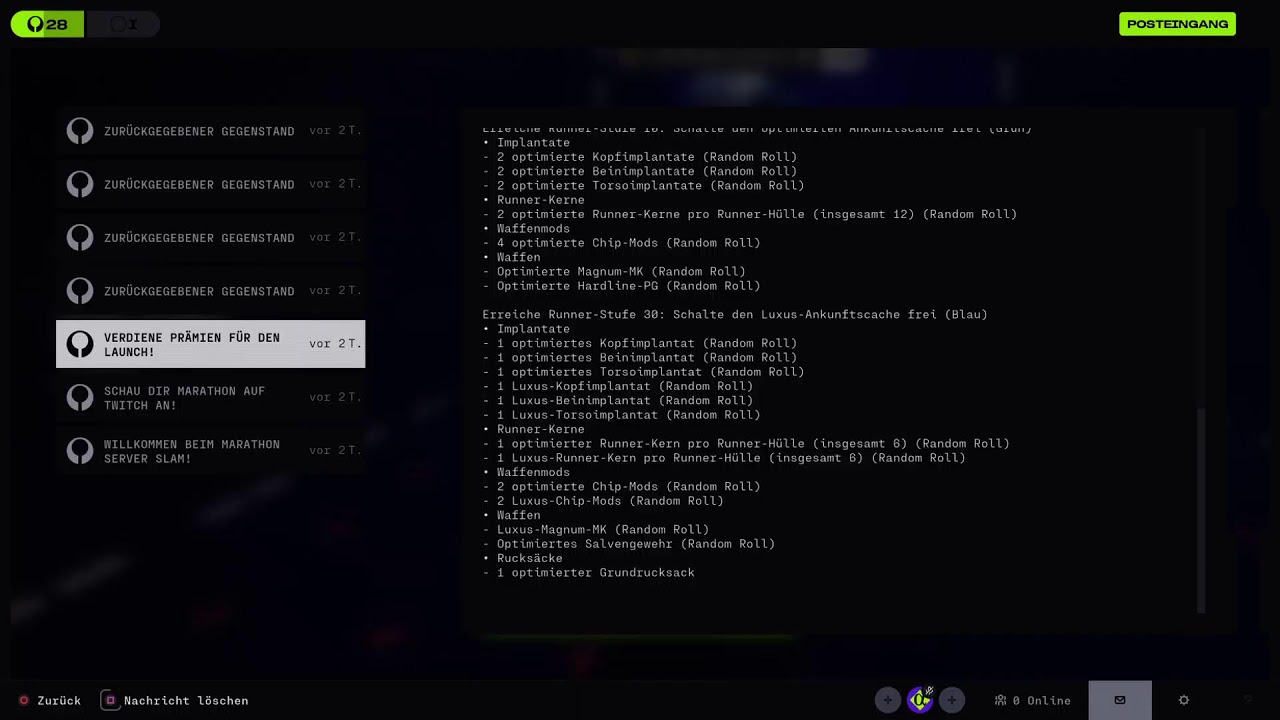This screenshot has width=1280, height=720.
Task: Open Willkommen beim Marathon Server Slam message
Action: click(x=210, y=450)
